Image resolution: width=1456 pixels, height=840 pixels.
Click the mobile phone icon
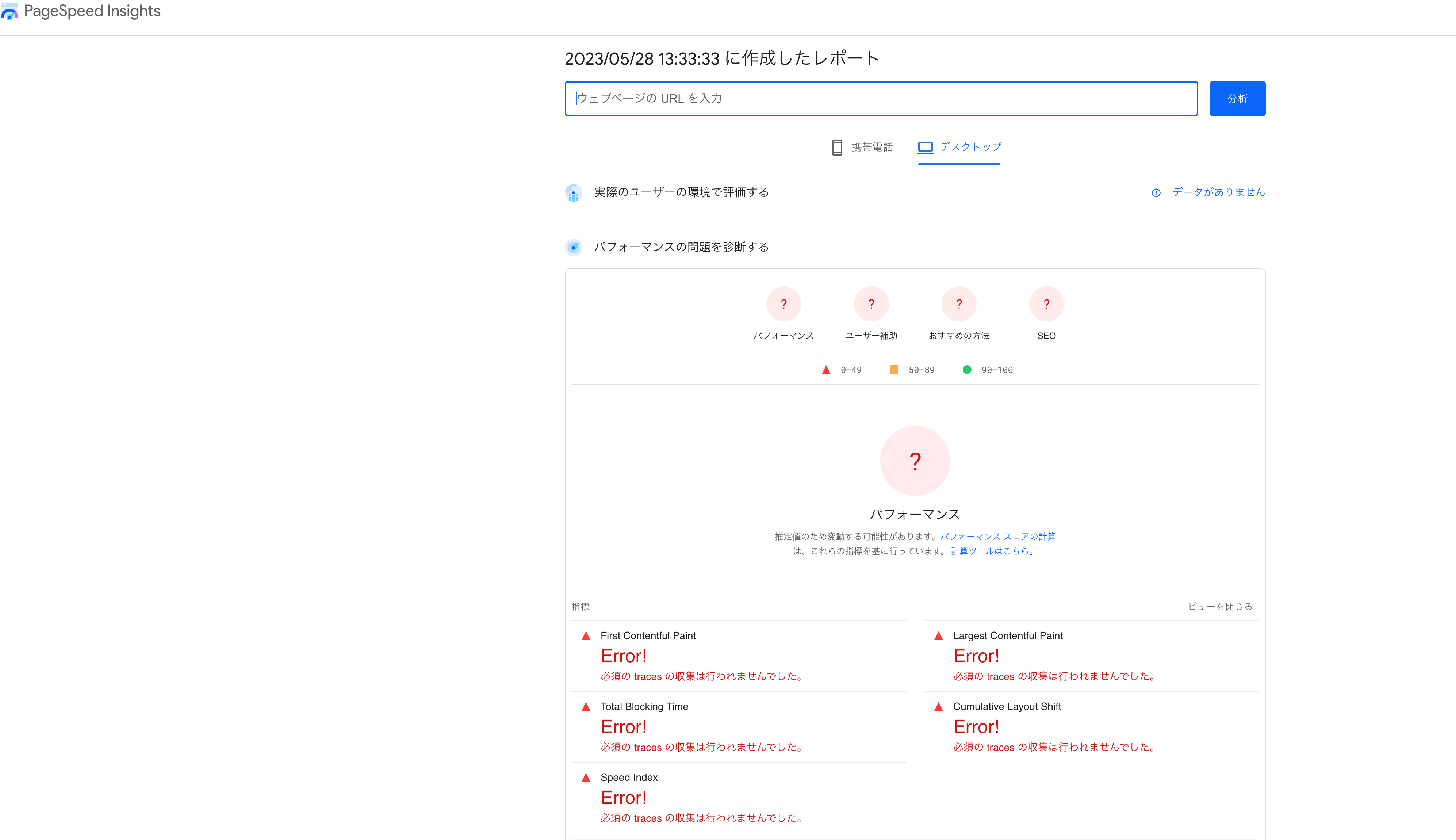837,147
